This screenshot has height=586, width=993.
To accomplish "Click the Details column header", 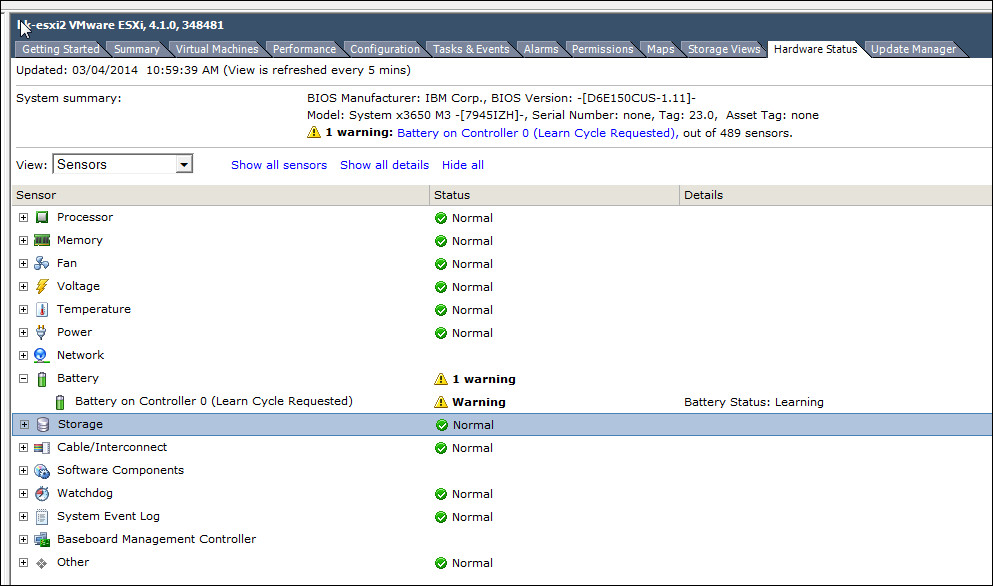I will click(x=836, y=195).
